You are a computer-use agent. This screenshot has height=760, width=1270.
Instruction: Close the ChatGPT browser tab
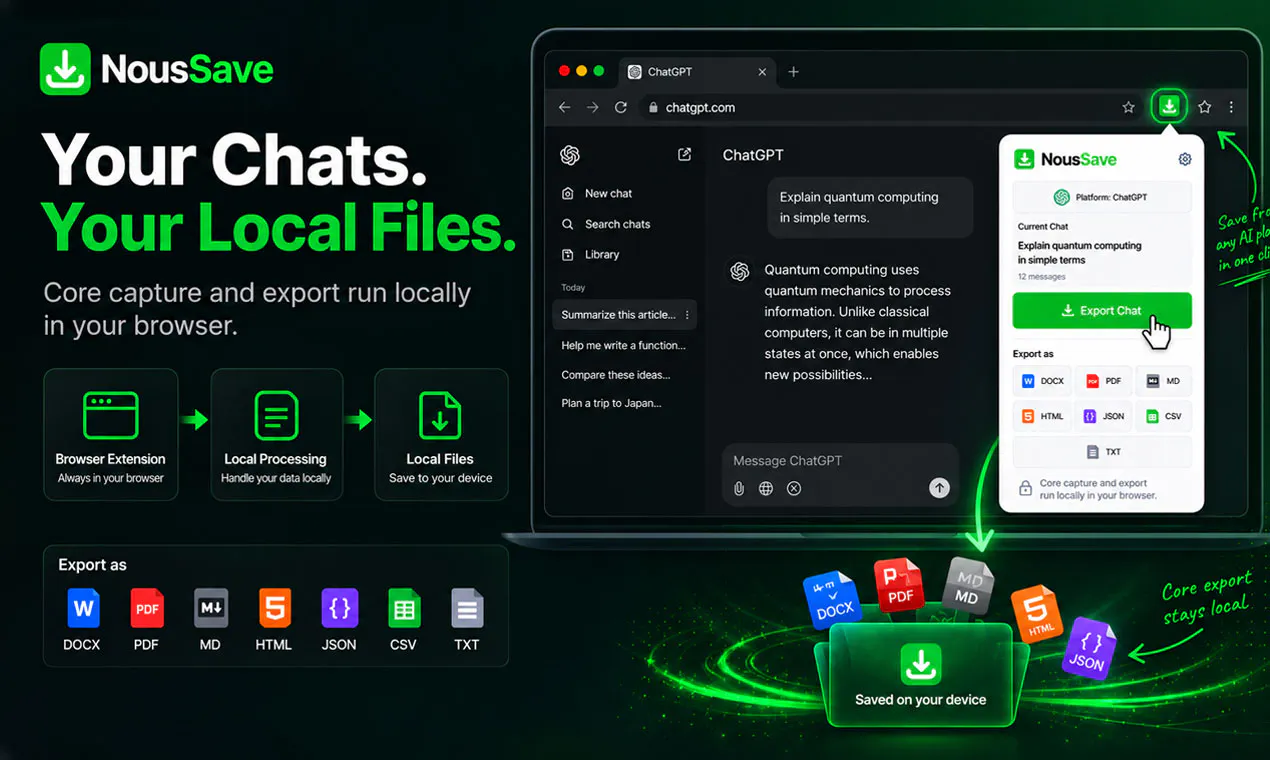coord(762,72)
